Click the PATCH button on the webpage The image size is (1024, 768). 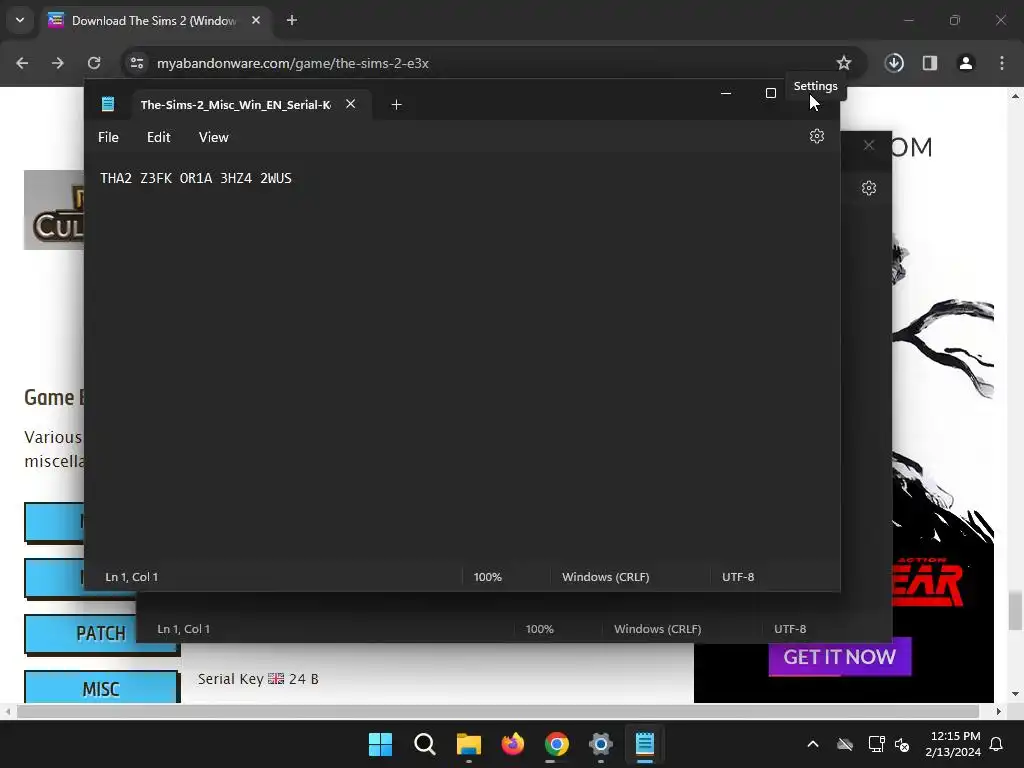pos(101,633)
